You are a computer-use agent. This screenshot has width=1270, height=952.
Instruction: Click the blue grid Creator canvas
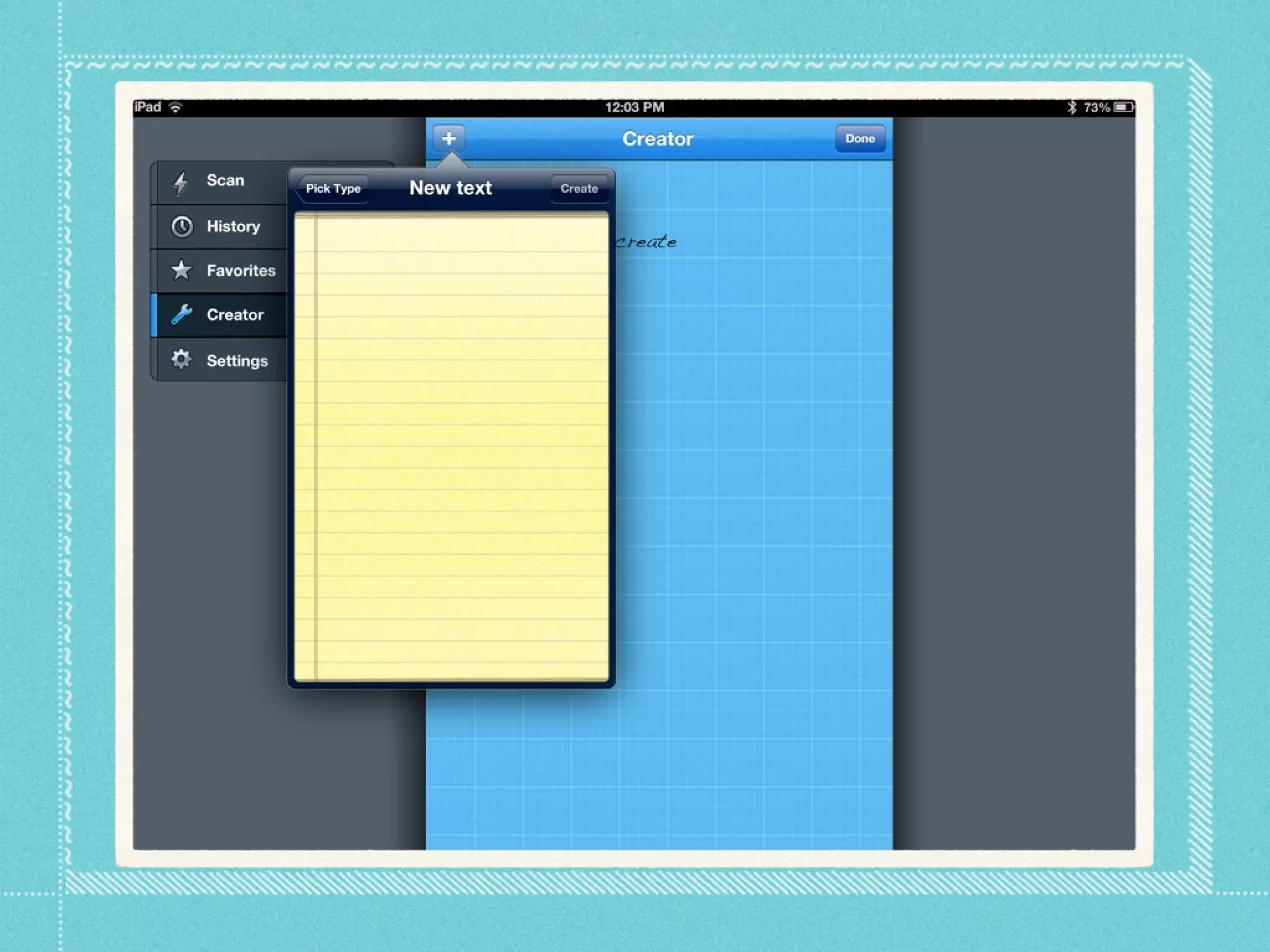pos(753,496)
